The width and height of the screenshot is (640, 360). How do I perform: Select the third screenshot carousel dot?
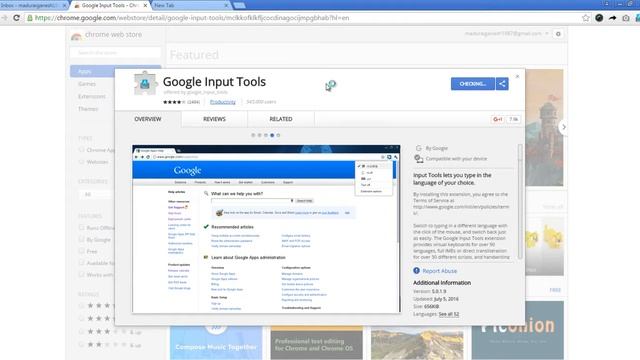click(x=266, y=135)
